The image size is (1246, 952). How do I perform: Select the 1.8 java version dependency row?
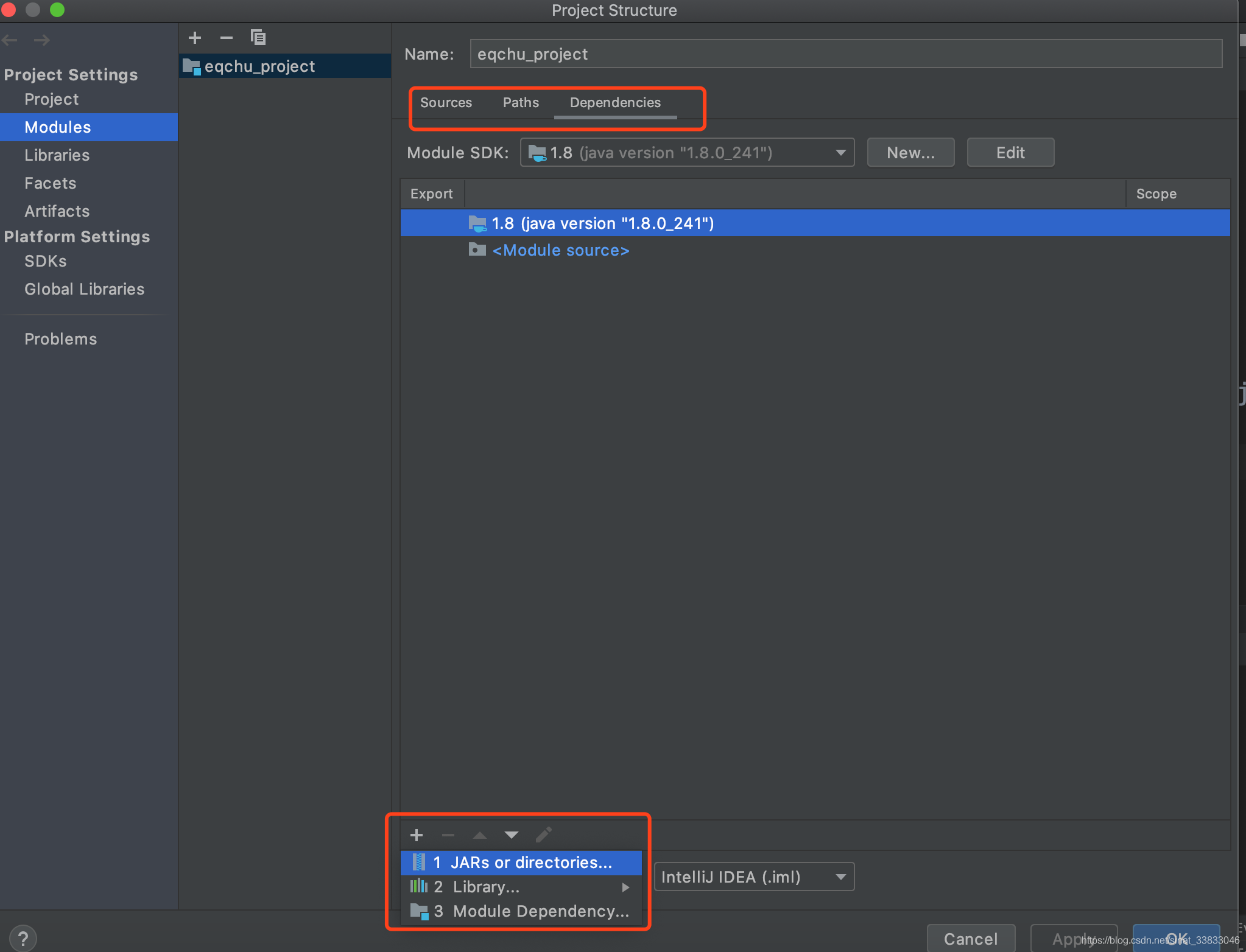point(815,223)
